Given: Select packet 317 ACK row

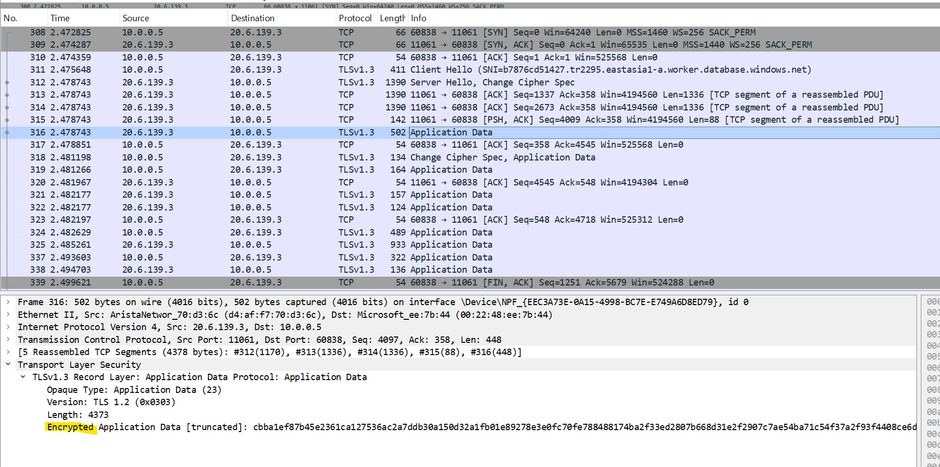Looking at the screenshot, I should (470, 145).
